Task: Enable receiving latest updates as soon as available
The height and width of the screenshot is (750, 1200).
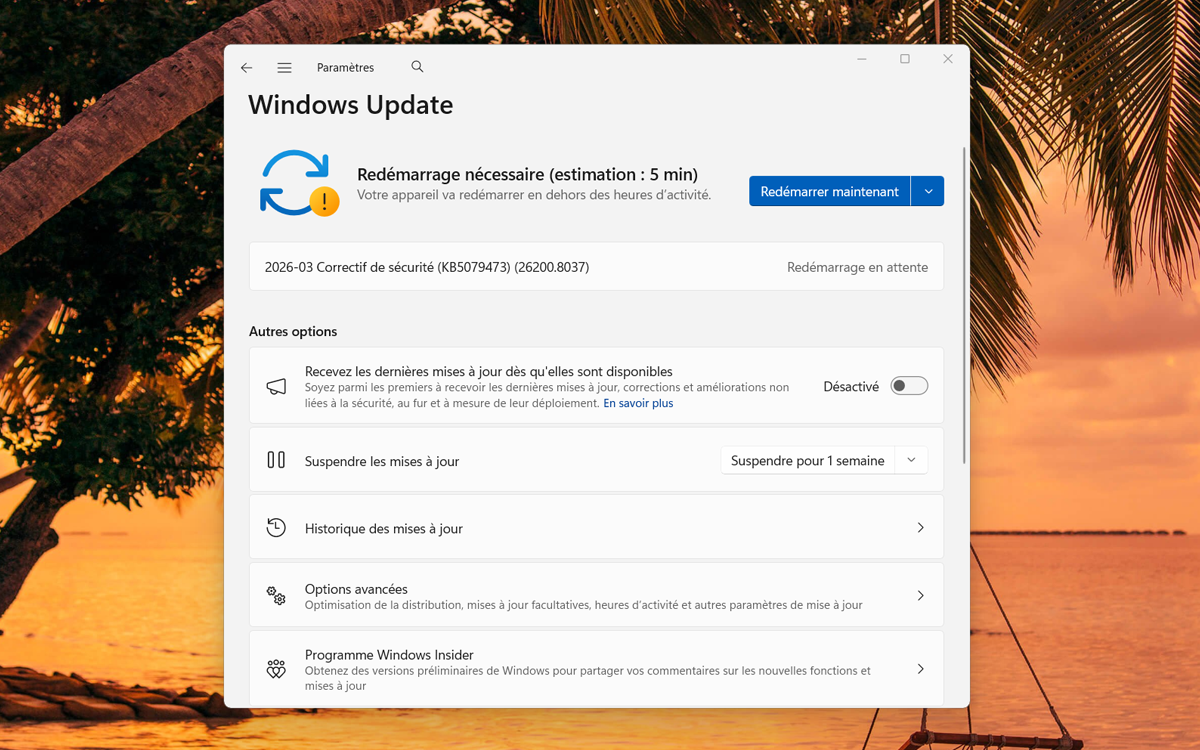Action: (x=908, y=385)
